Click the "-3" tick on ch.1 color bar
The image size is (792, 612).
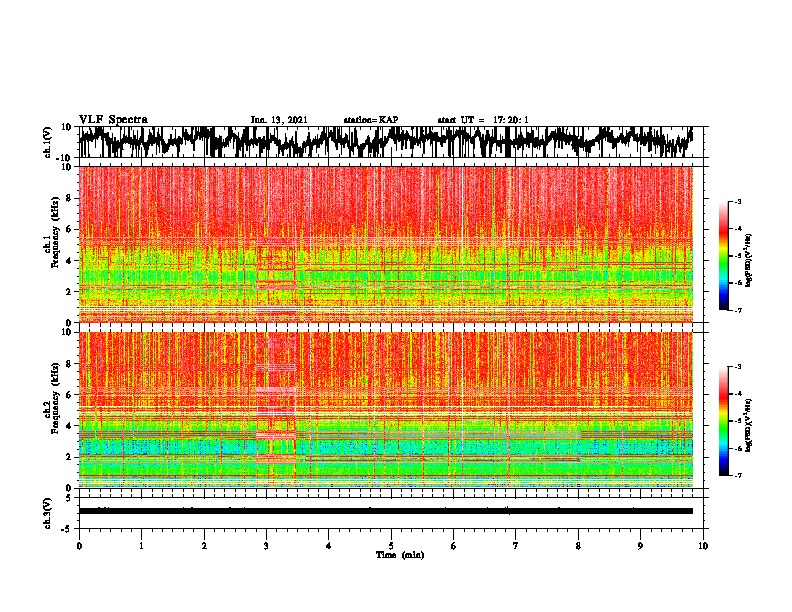(x=737, y=202)
